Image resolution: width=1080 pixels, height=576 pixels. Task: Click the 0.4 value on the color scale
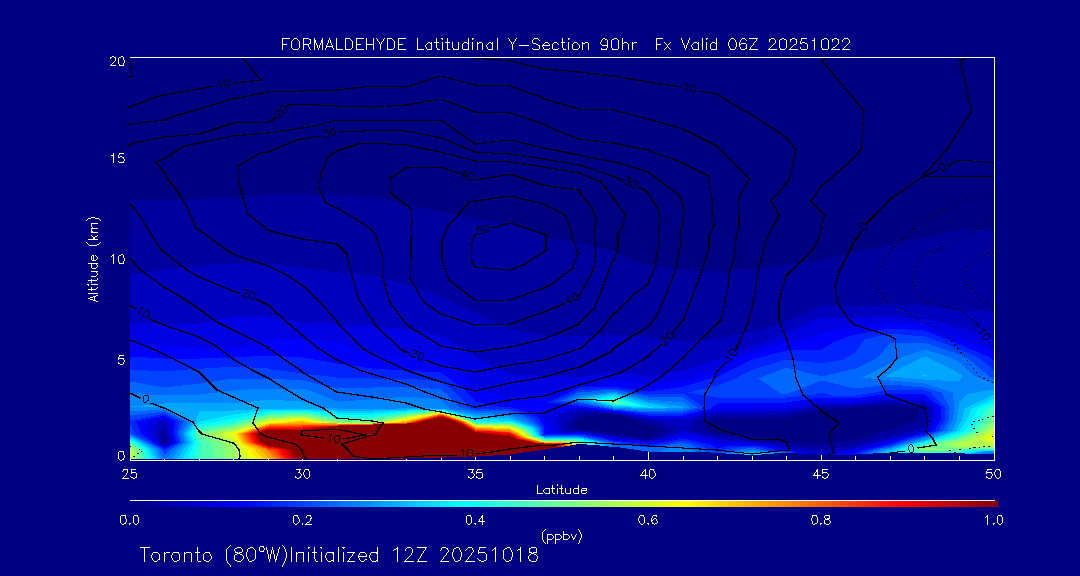[x=475, y=519]
